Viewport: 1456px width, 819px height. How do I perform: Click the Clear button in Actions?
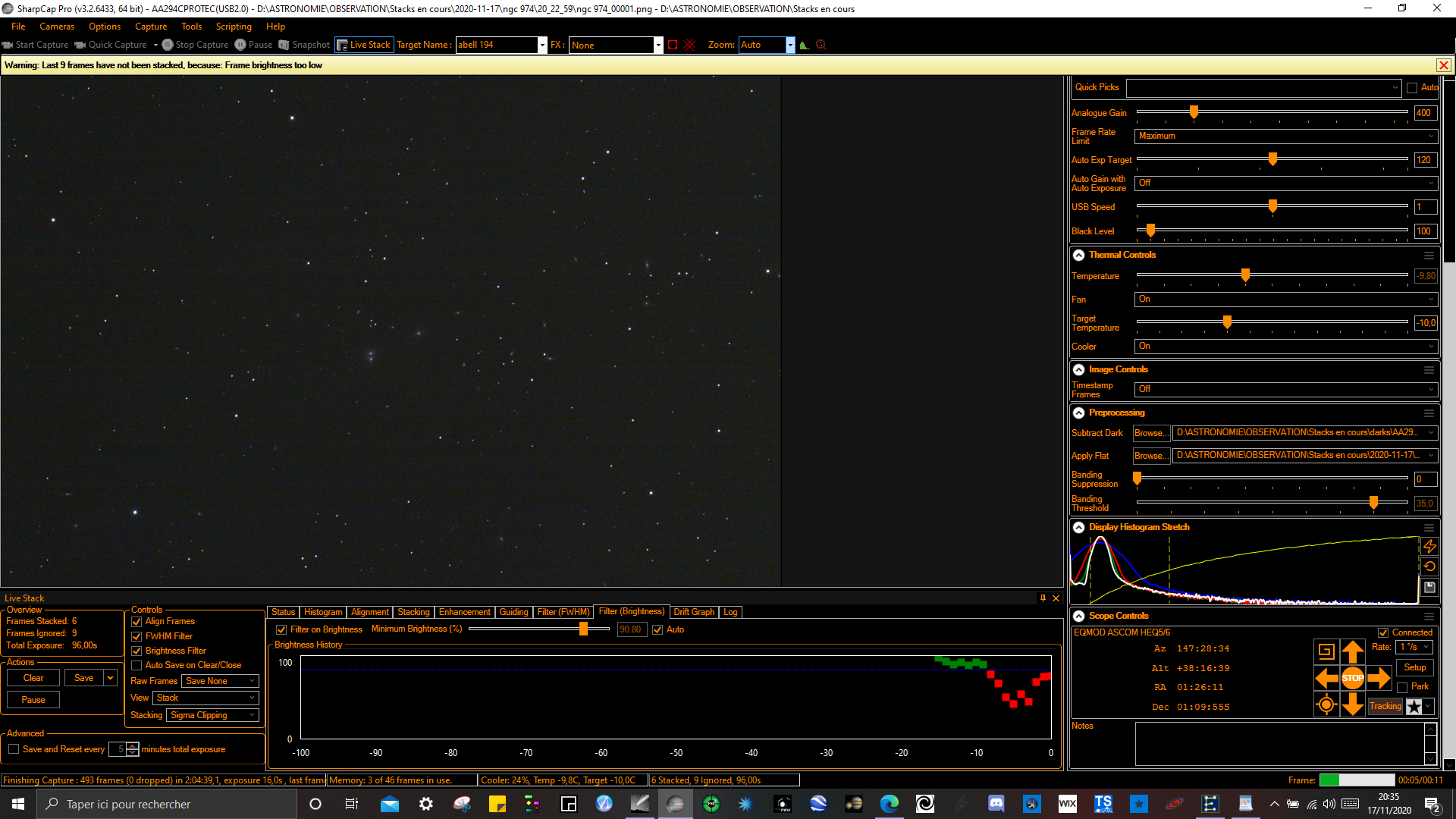pos(33,678)
